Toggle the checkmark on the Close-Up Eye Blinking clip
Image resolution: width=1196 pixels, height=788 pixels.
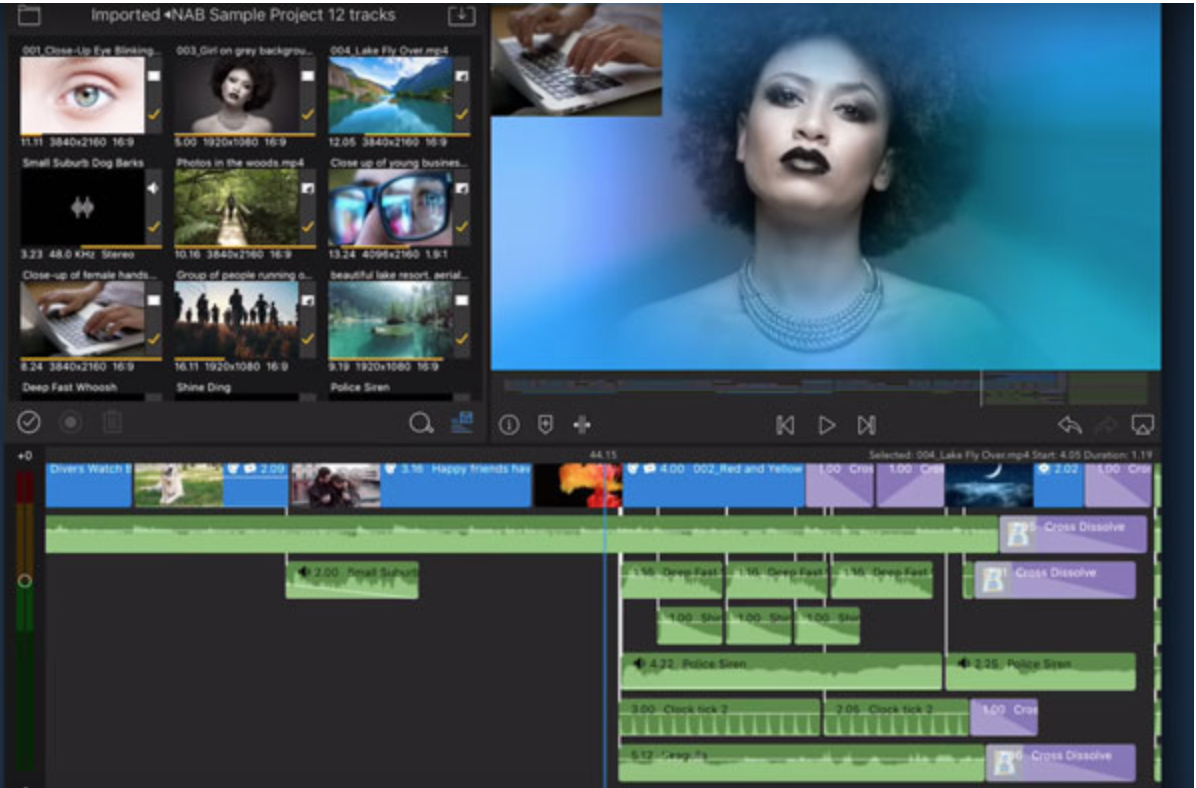click(x=154, y=115)
